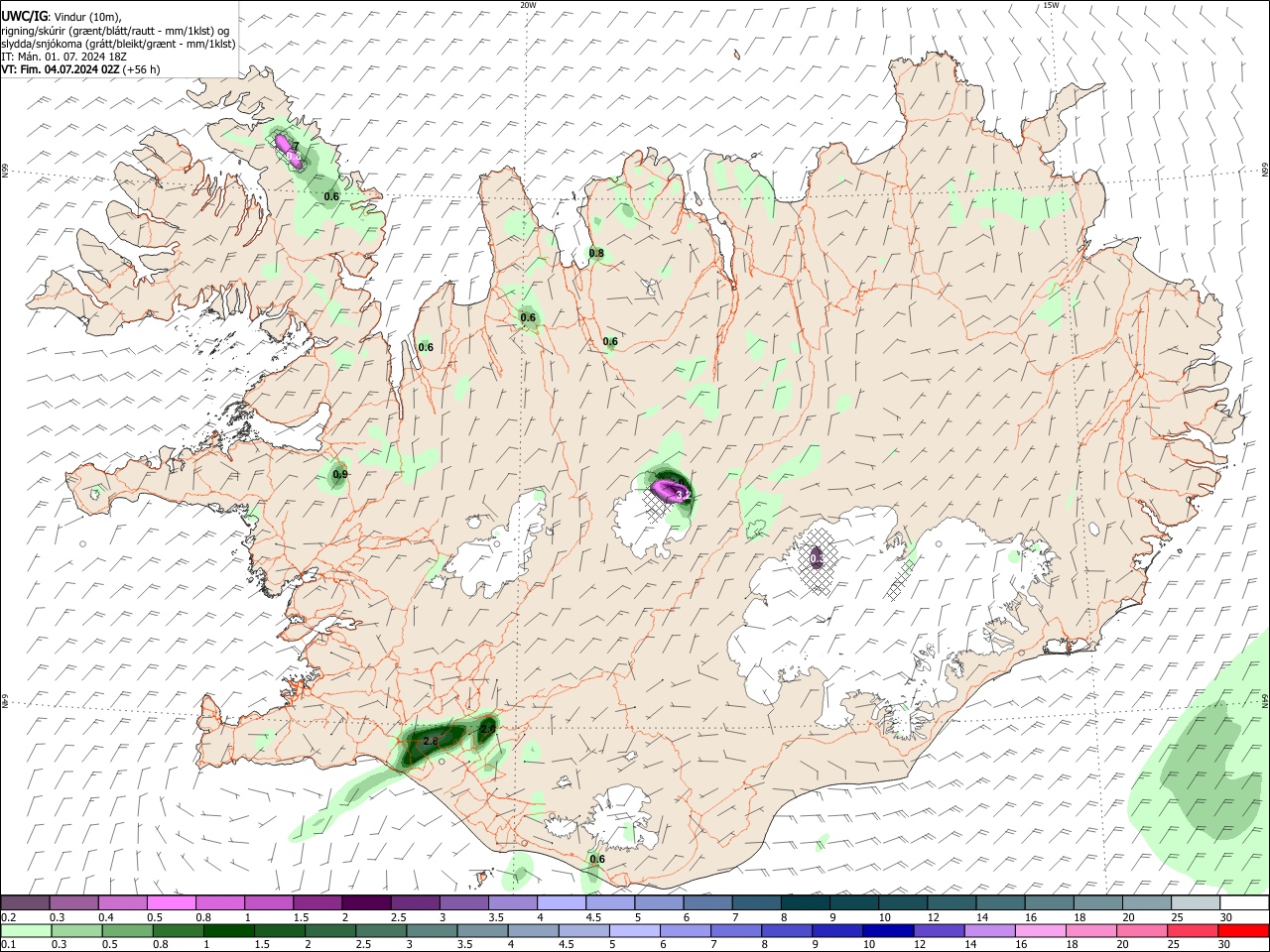1270x952 pixels.
Task: Pick lower legend swatch between 0.5 and 0.8
Action: tap(127, 930)
